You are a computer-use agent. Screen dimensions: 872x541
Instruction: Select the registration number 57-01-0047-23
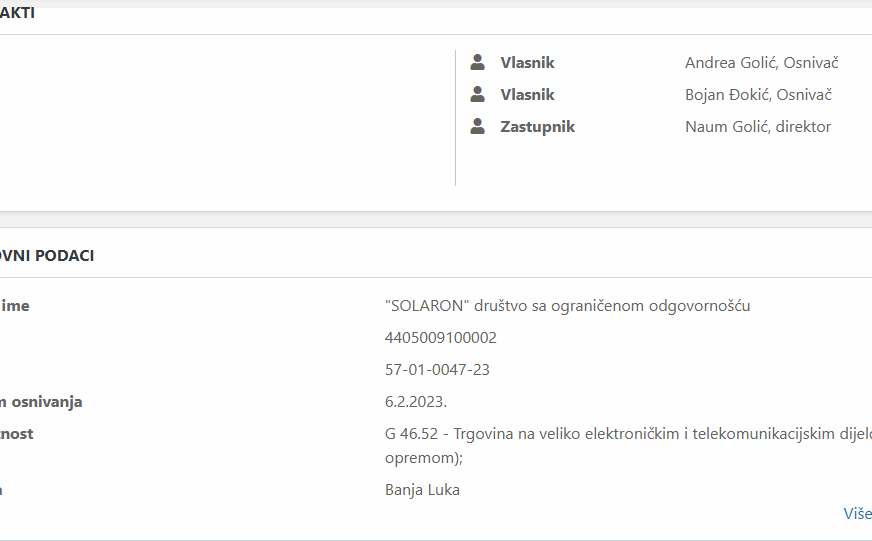437,370
